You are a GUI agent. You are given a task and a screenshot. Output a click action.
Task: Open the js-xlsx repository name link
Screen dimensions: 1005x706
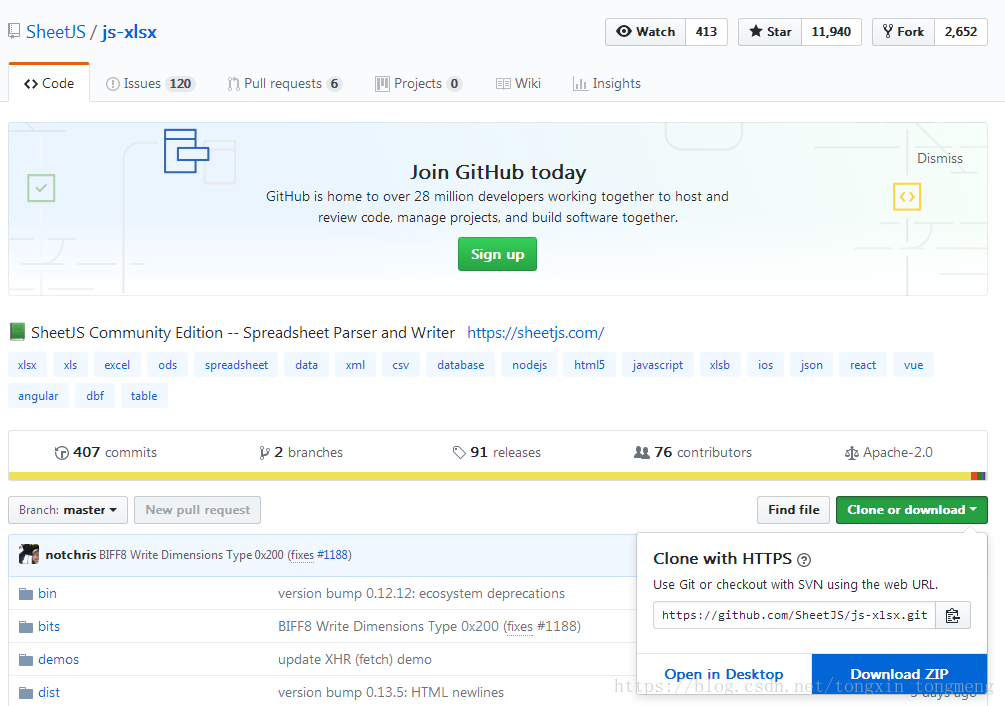[129, 32]
